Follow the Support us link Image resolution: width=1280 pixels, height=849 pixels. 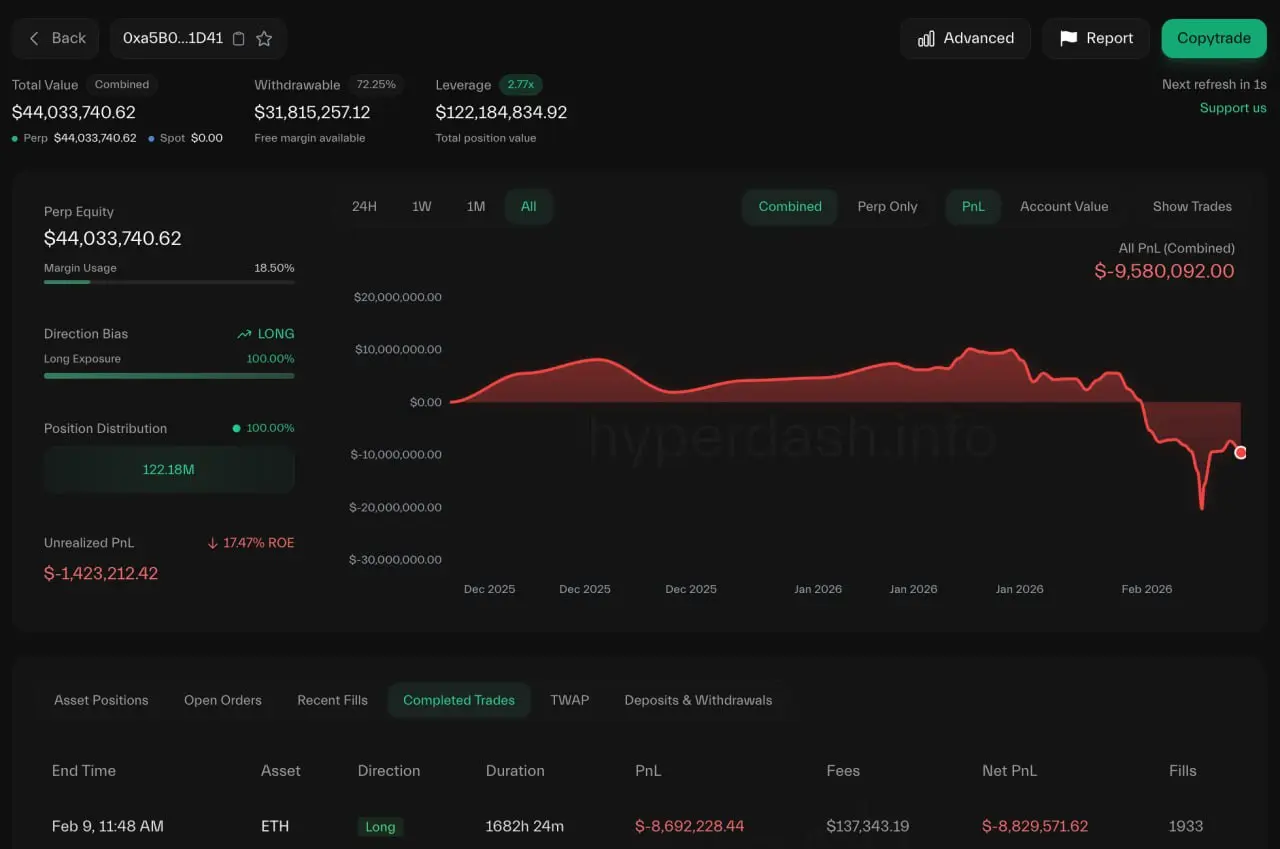(x=1233, y=108)
